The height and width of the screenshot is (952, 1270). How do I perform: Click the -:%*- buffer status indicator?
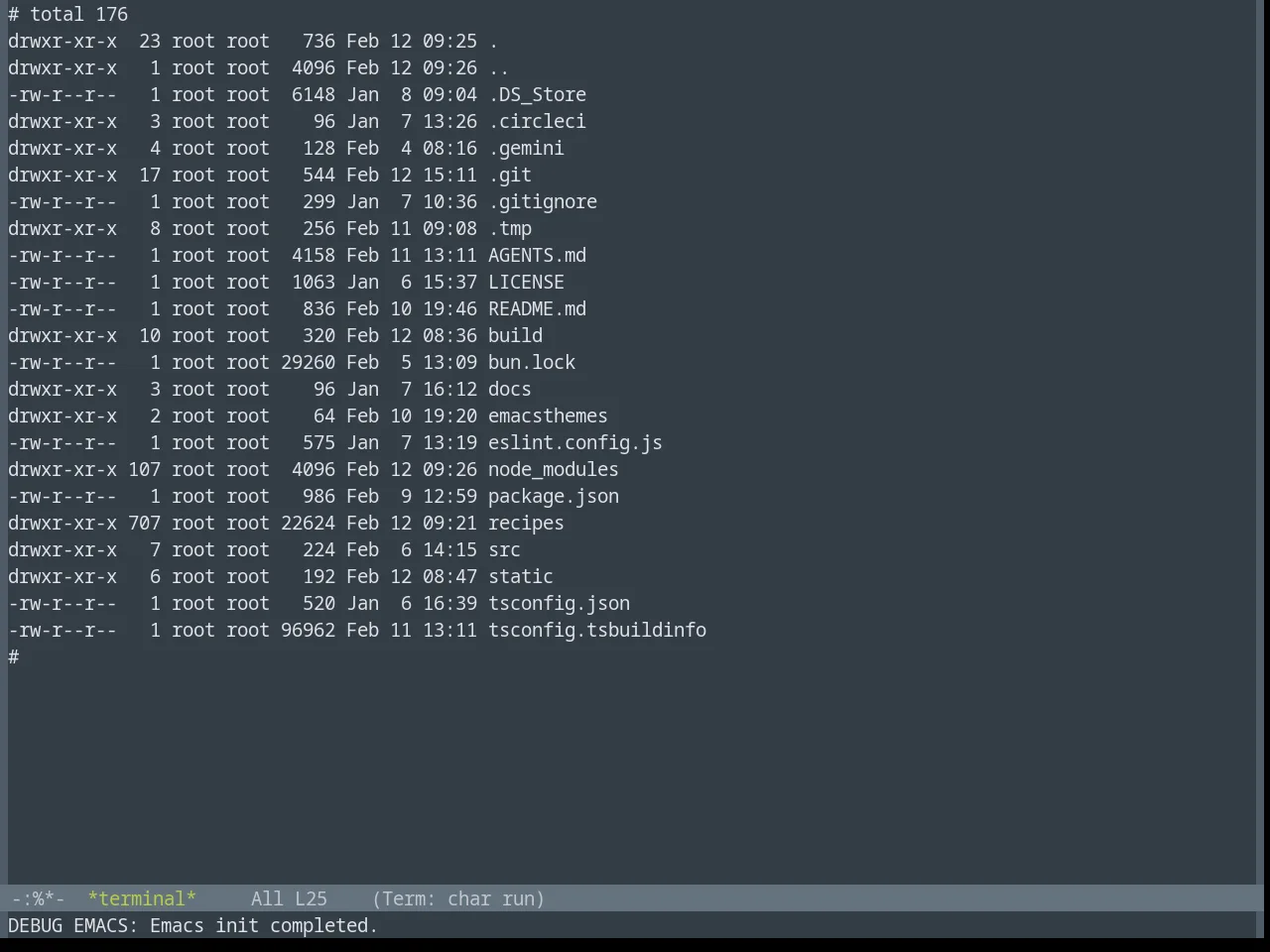click(38, 898)
